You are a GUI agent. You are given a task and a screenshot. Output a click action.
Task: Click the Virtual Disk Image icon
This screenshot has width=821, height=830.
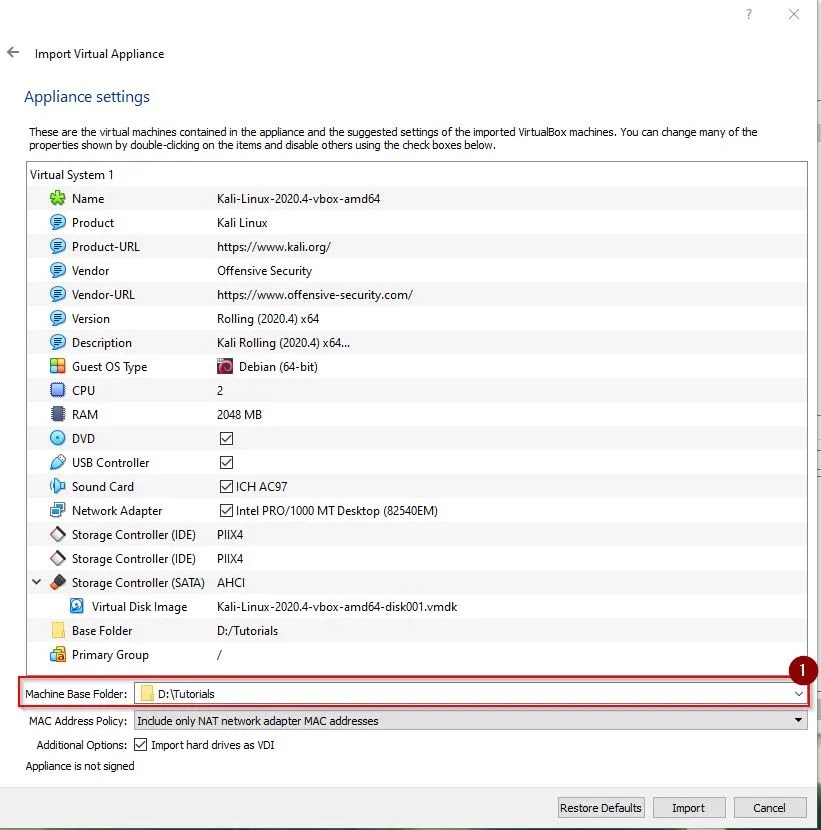(77, 607)
